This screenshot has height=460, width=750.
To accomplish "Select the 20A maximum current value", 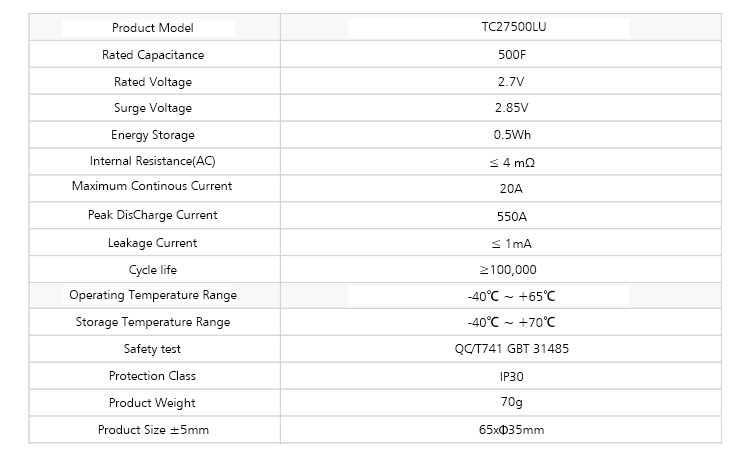I will coord(509,187).
